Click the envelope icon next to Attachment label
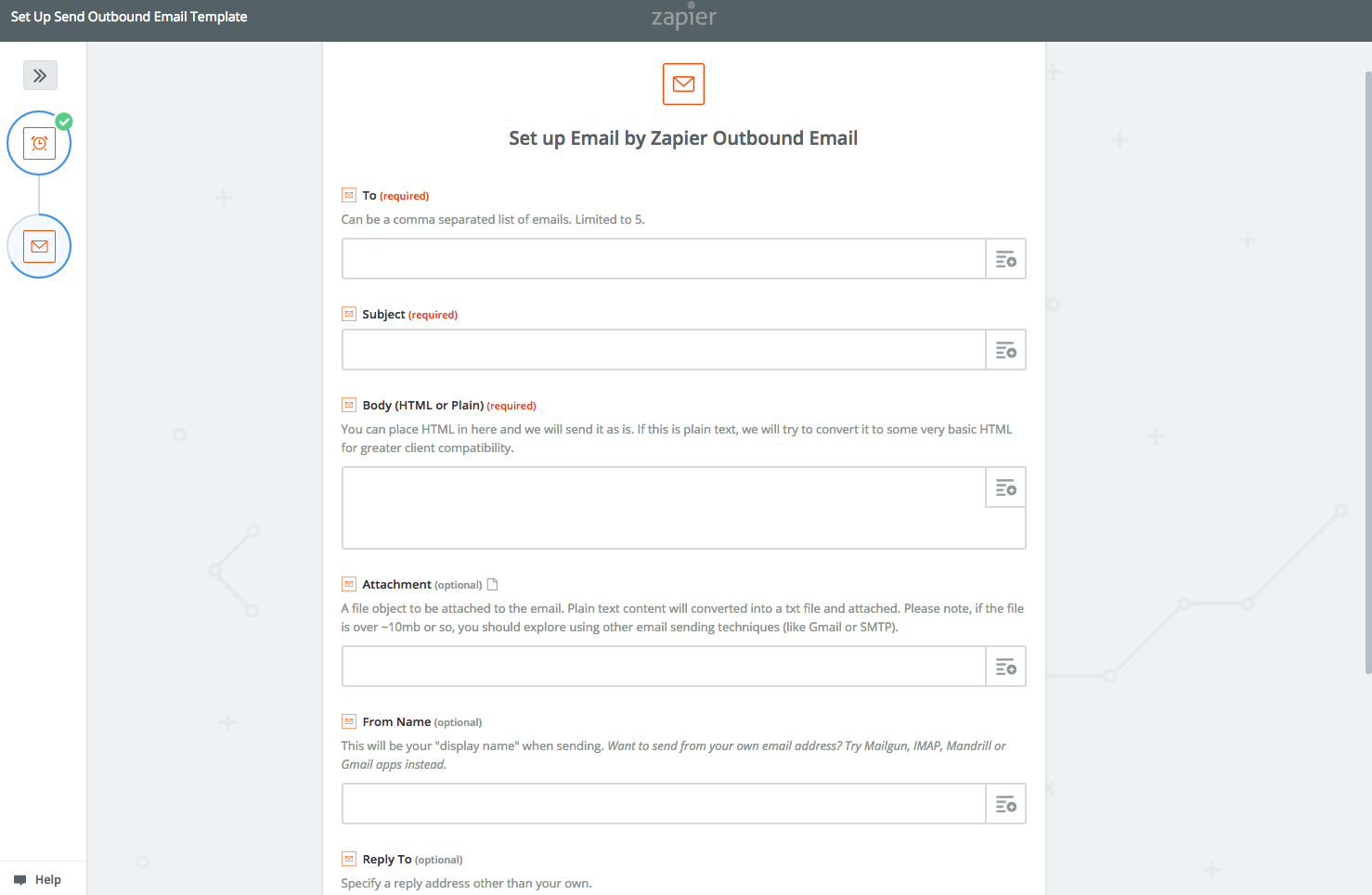Image resolution: width=1372 pixels, height=895 pixels. point(349,584)
